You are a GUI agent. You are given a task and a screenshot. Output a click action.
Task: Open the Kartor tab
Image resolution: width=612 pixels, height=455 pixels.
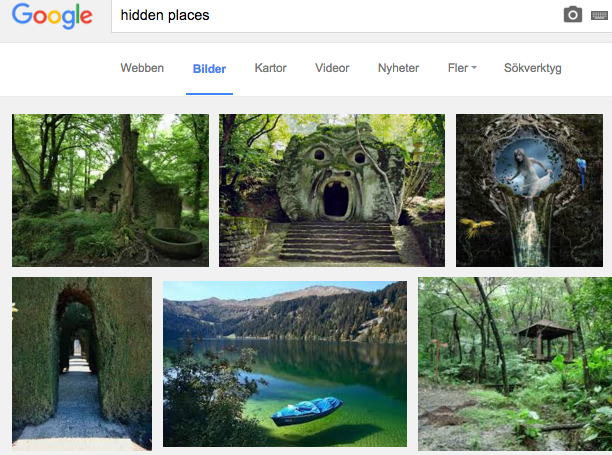270,68
